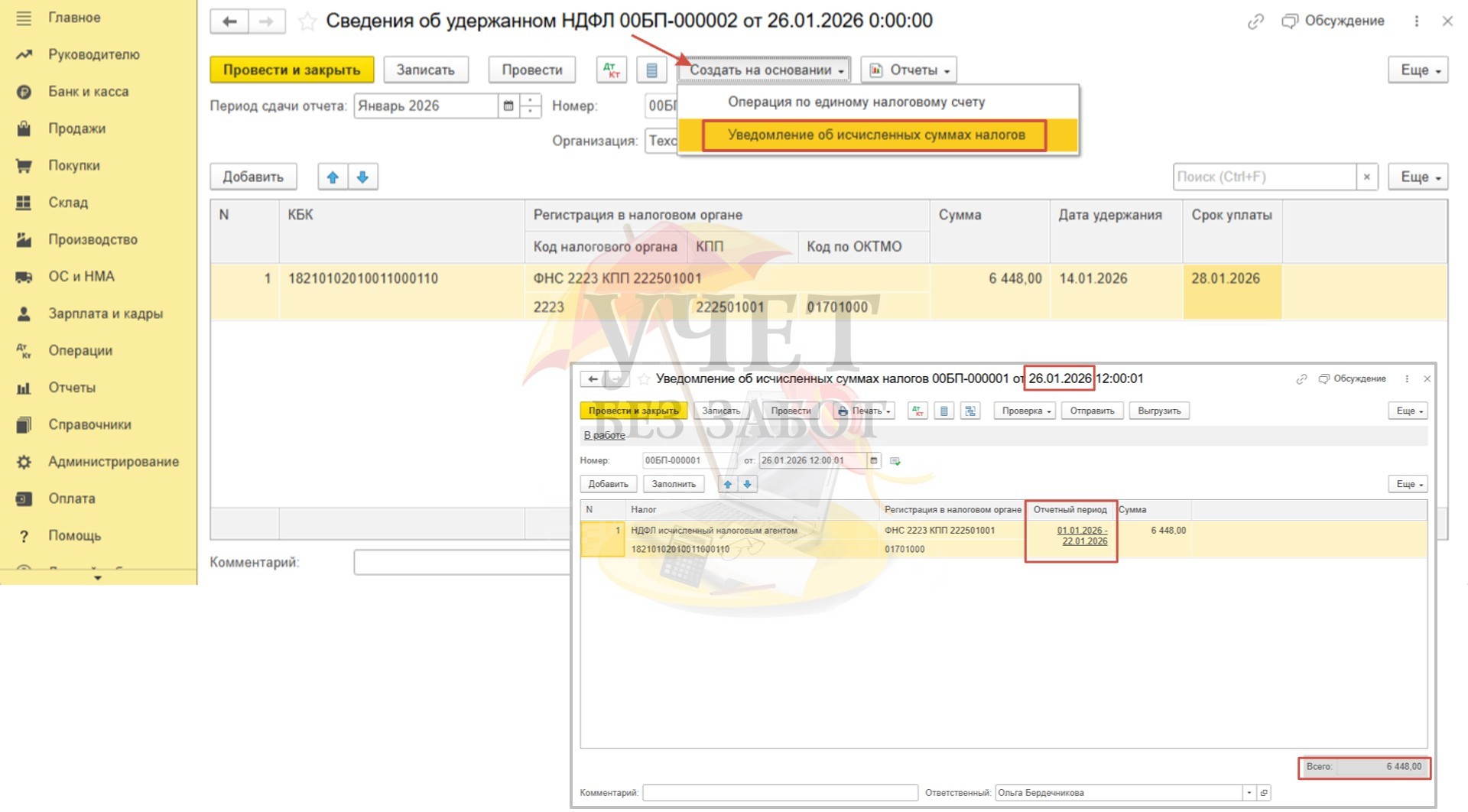1468x812 pixels.
Task: Expand the Создать на основании dropdown
Action: 766,70
